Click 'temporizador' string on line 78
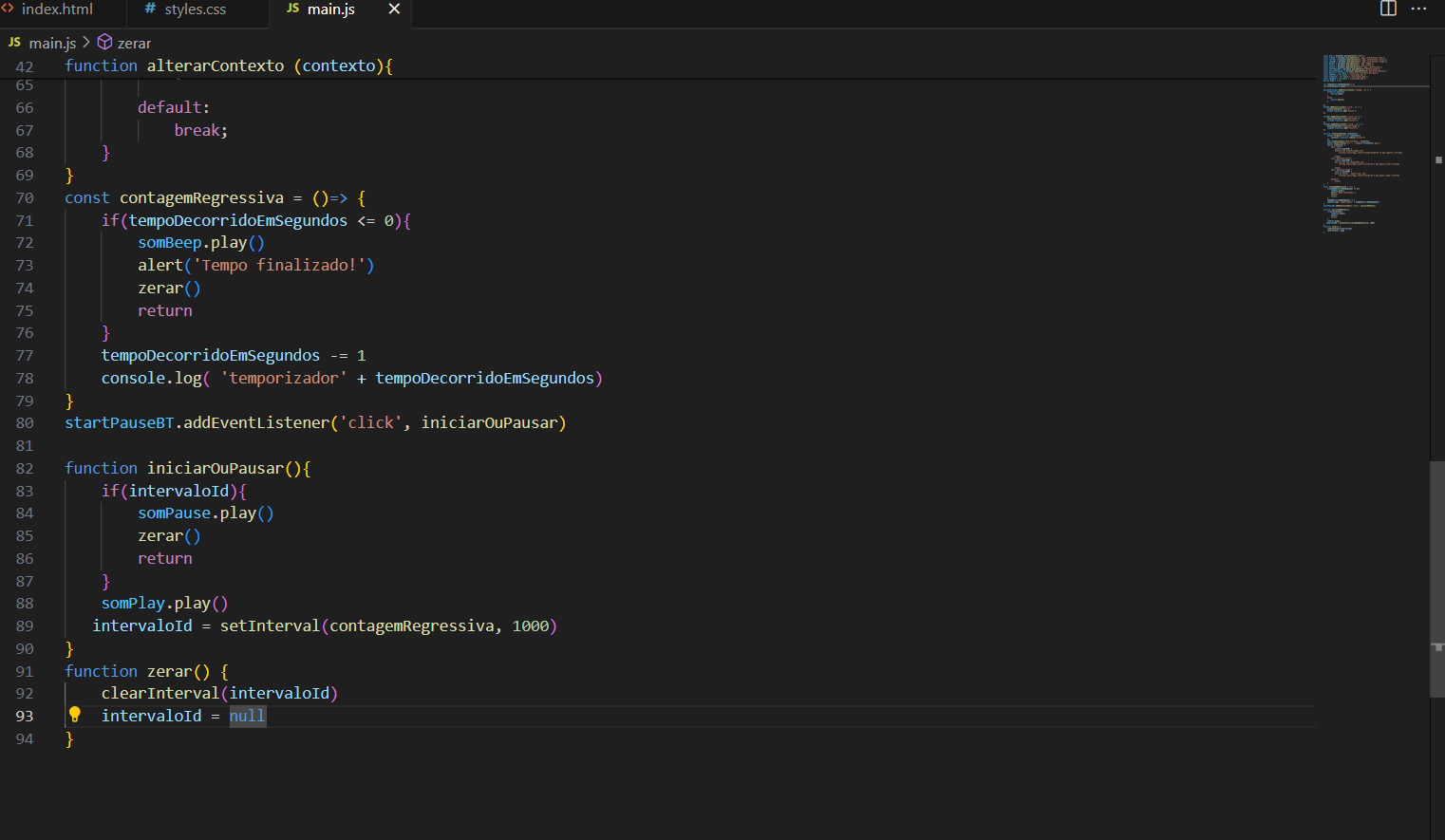Screen dimensions: 1445x840 pyautogui.click(x=284, y=378)
